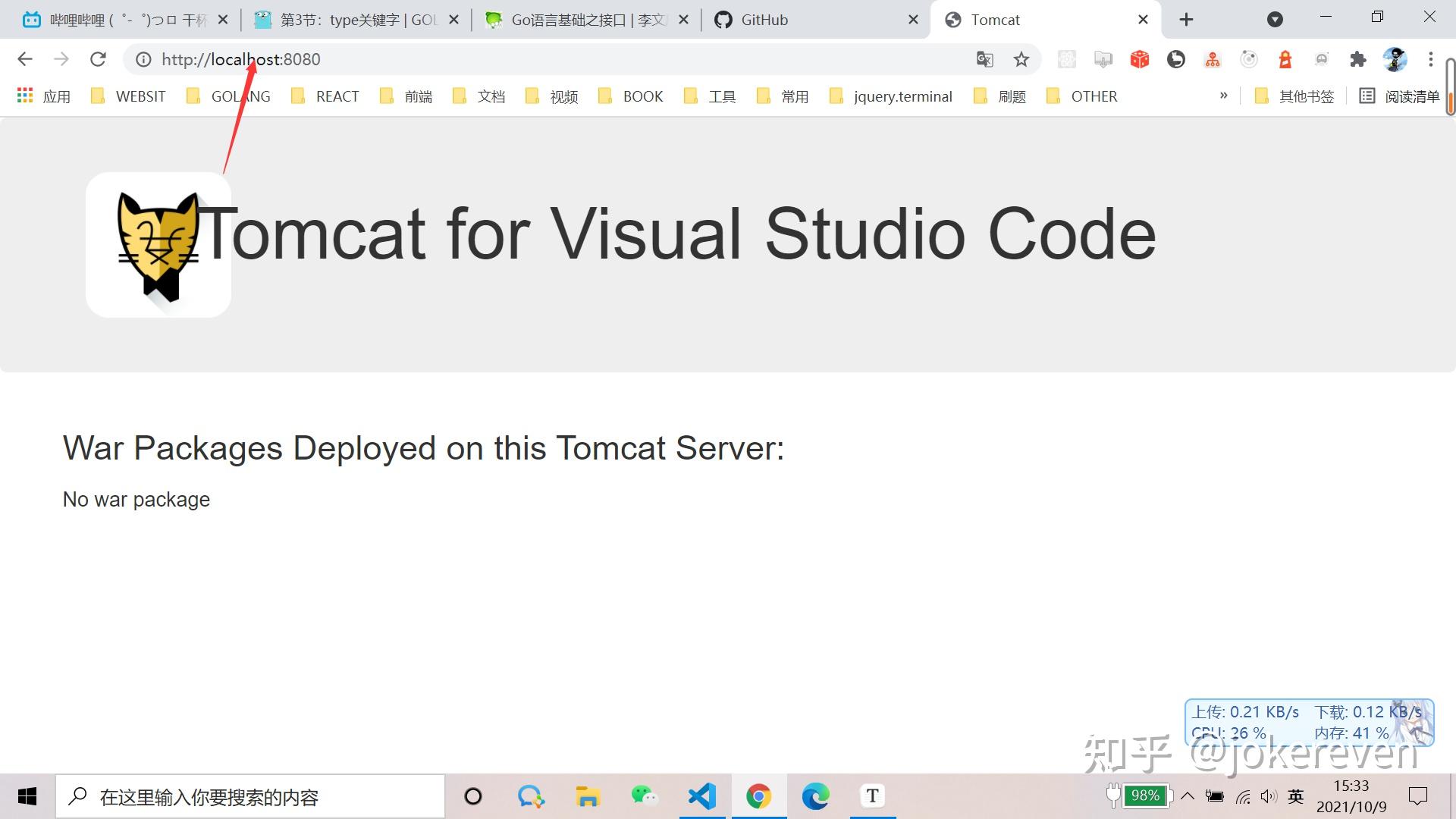Click the Chrome profile avatar

(1395, 59)
